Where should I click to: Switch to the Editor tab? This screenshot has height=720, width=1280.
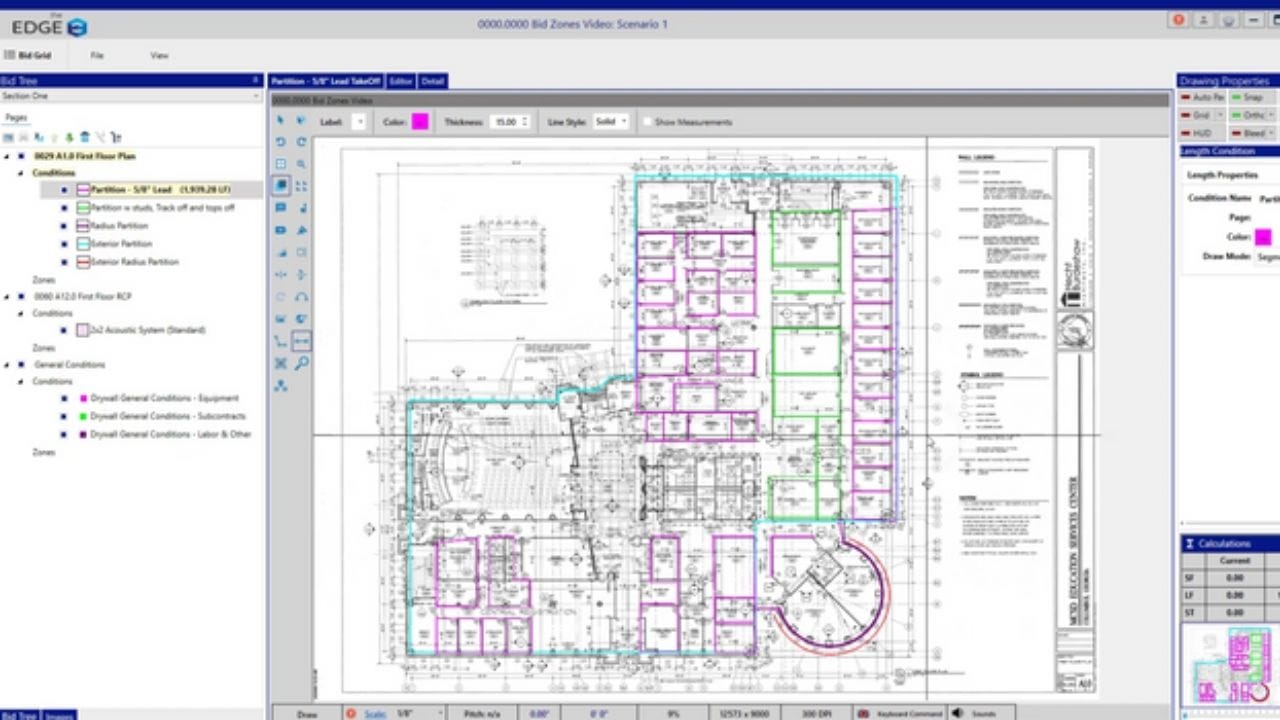click(x=401, y=81)
